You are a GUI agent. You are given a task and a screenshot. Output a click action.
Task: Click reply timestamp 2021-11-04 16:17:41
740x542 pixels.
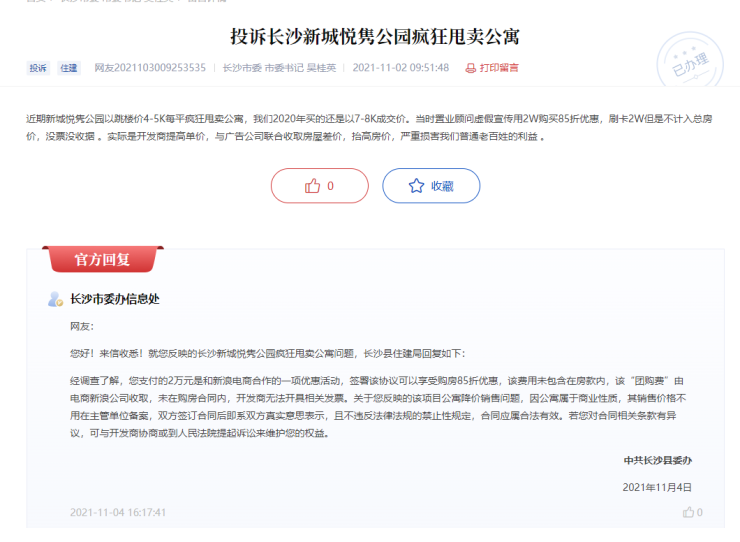point(118,512)
